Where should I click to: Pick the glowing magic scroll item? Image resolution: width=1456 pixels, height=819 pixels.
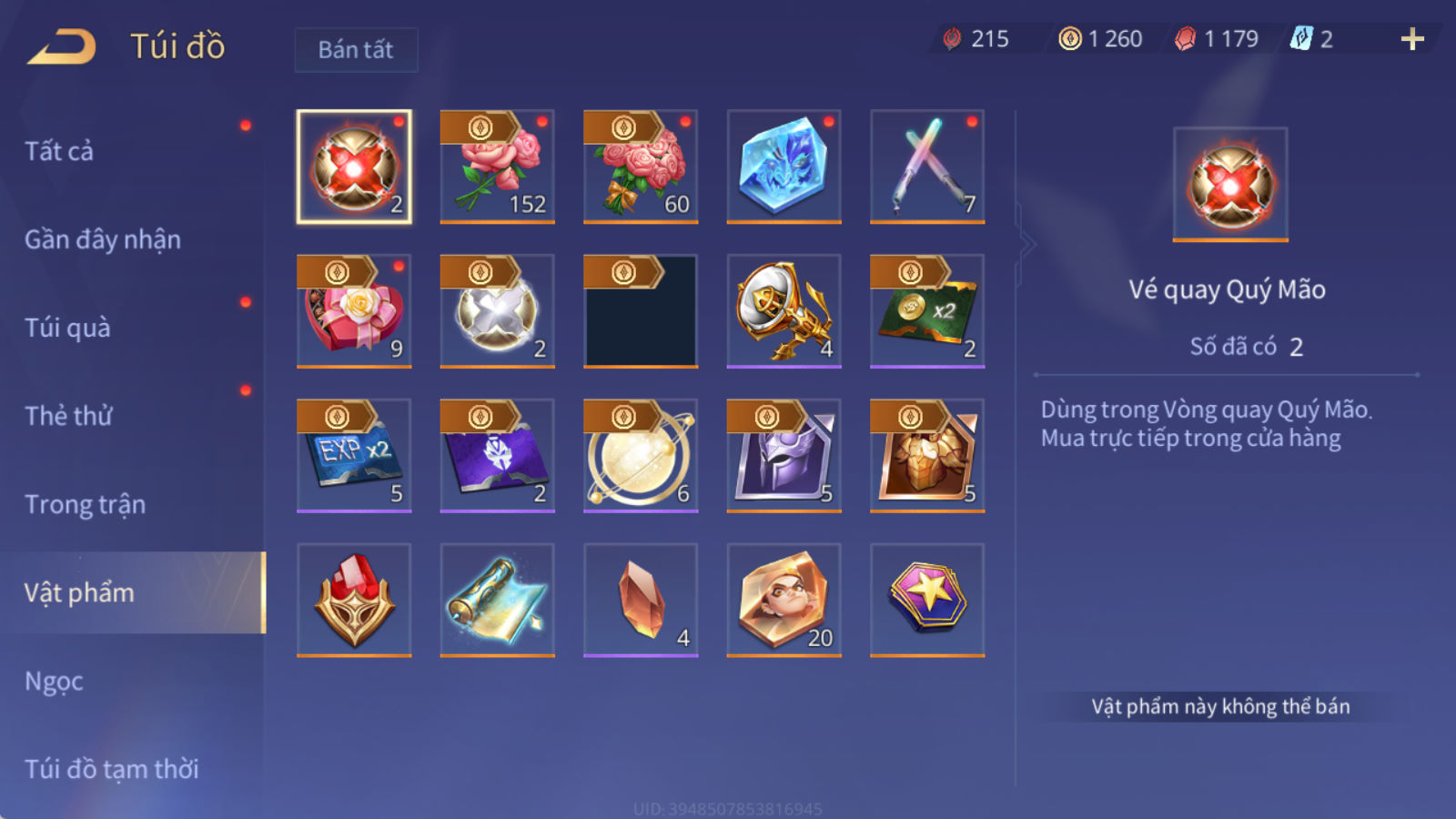[497, 601]
